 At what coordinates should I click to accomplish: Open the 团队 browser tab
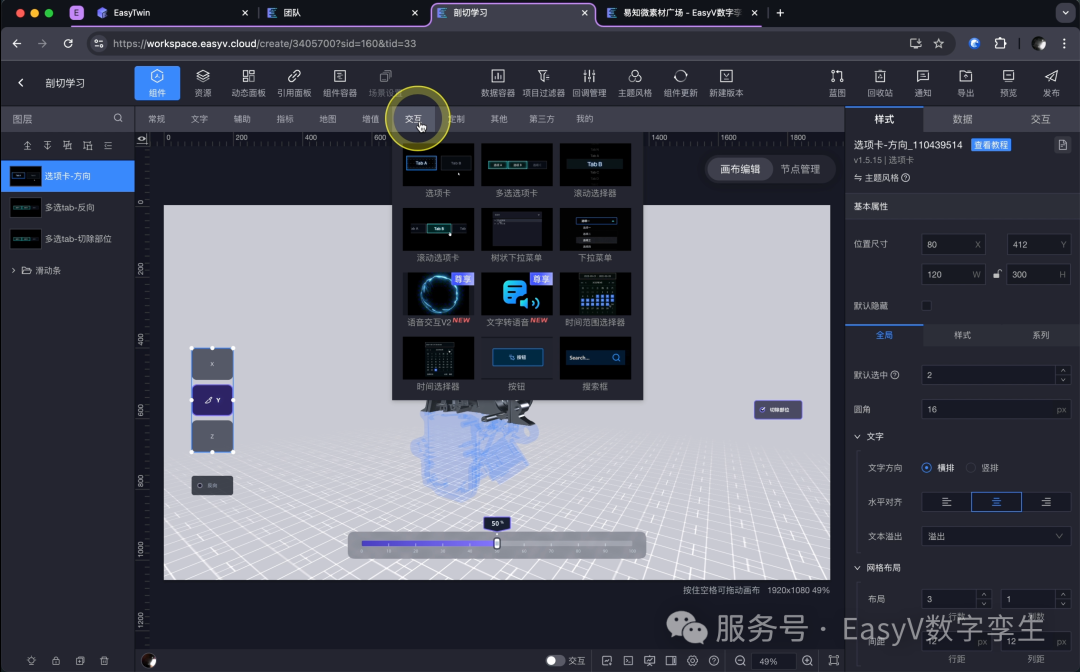(x=342, y=12)
